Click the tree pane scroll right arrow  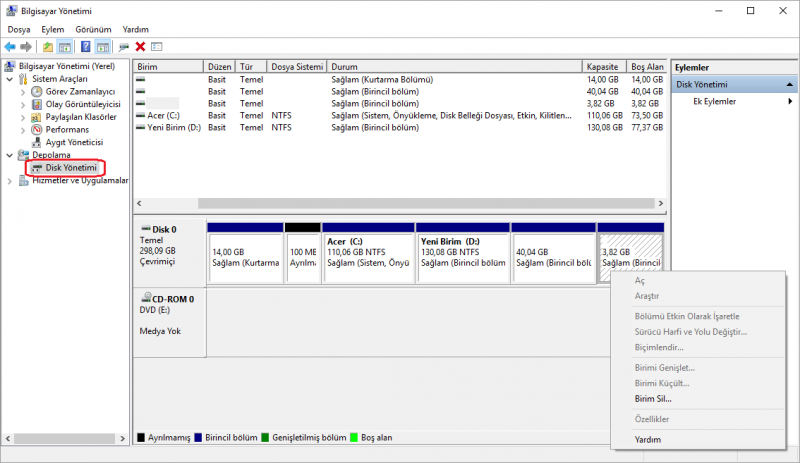tap(122, 438)
